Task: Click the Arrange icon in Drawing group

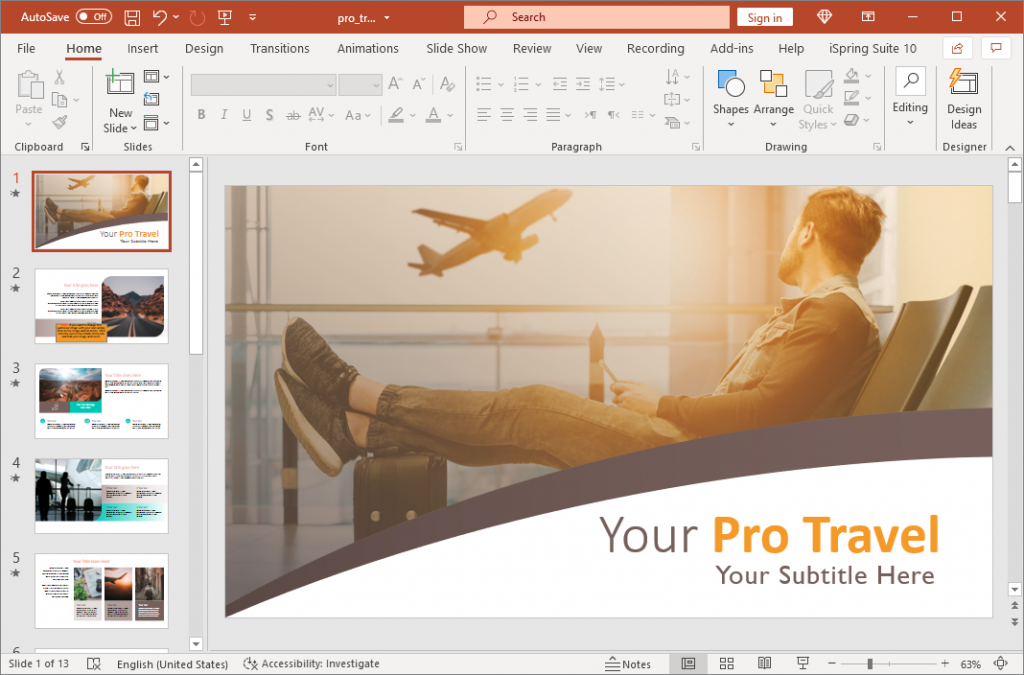Action: point(773,85)
